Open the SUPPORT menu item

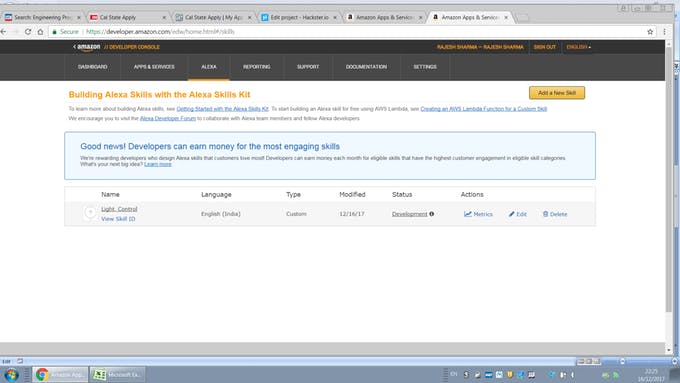(308, 67)
